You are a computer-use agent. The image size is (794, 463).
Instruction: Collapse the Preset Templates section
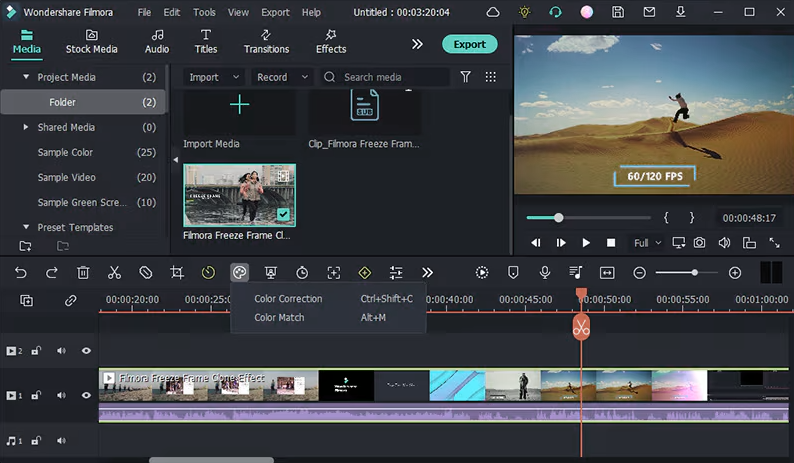[26, 227]
